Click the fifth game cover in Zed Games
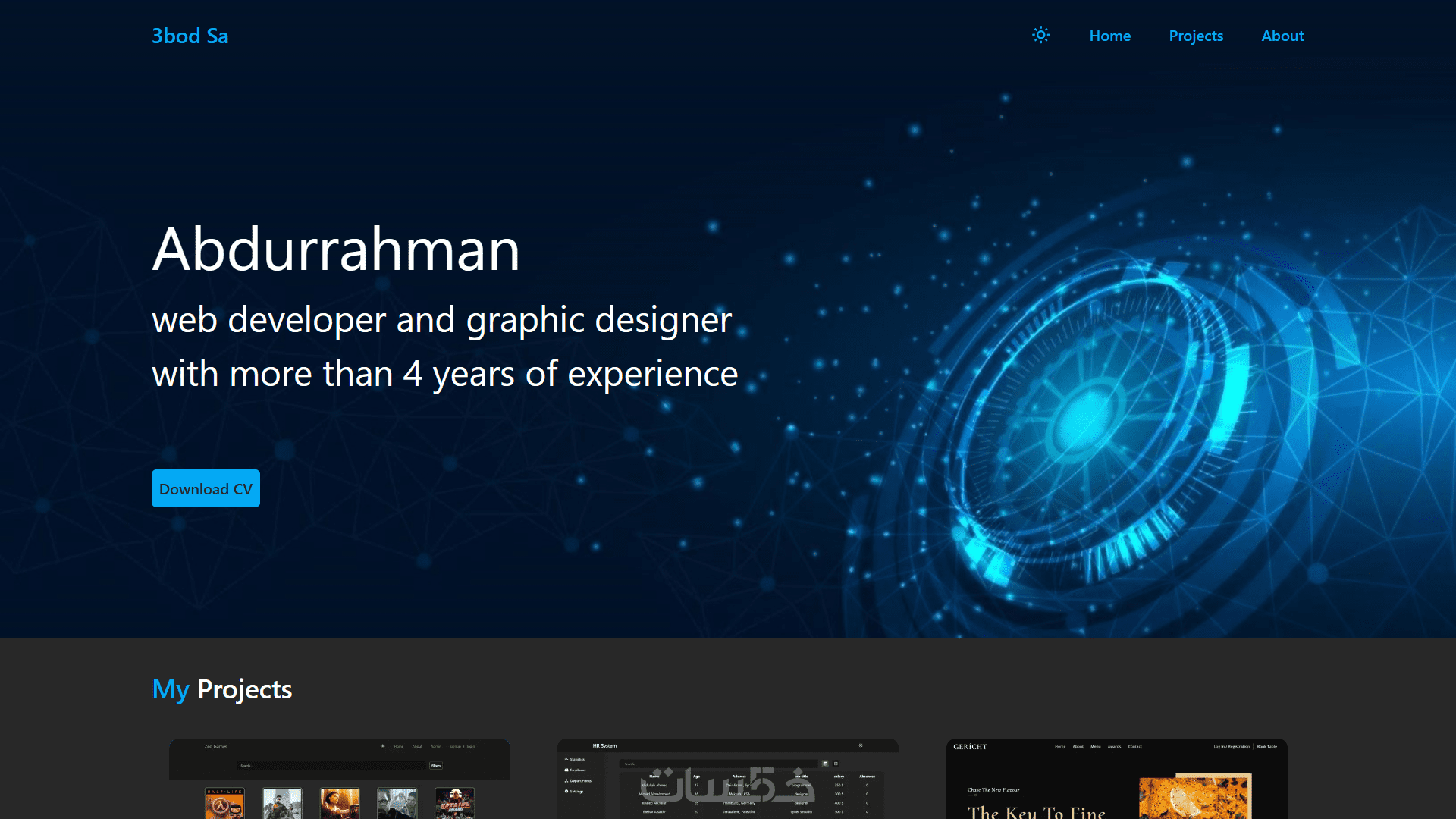This screenshot has width=1456, height=819. tap(454, 803)
